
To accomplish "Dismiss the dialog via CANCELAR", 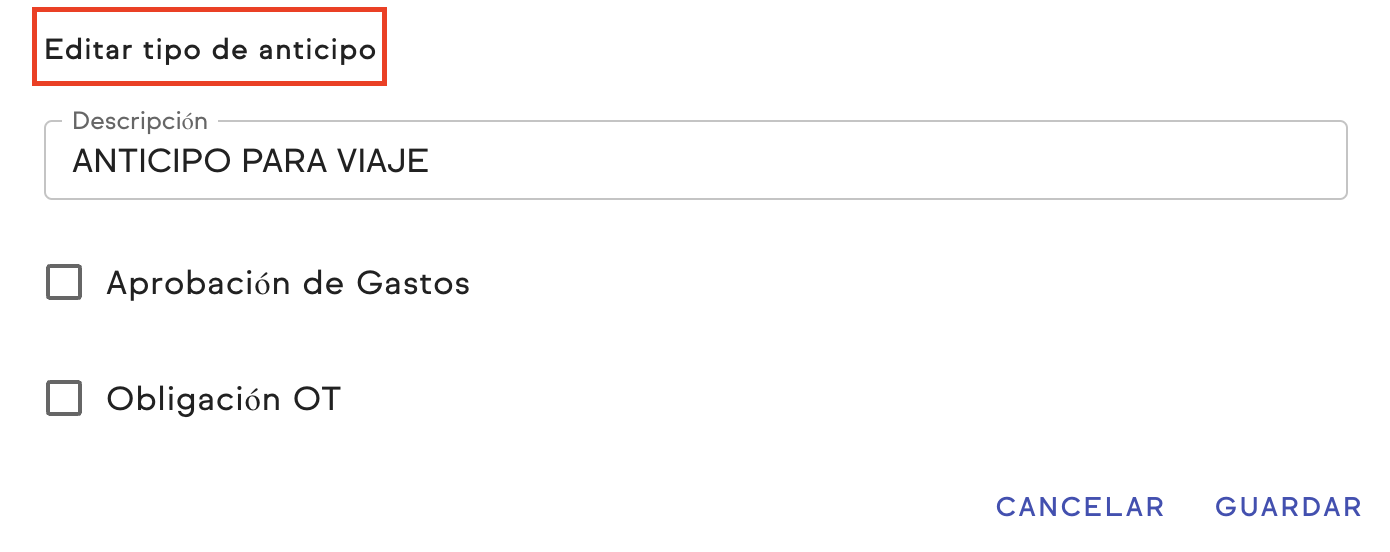I will (x=1080, y=507).
